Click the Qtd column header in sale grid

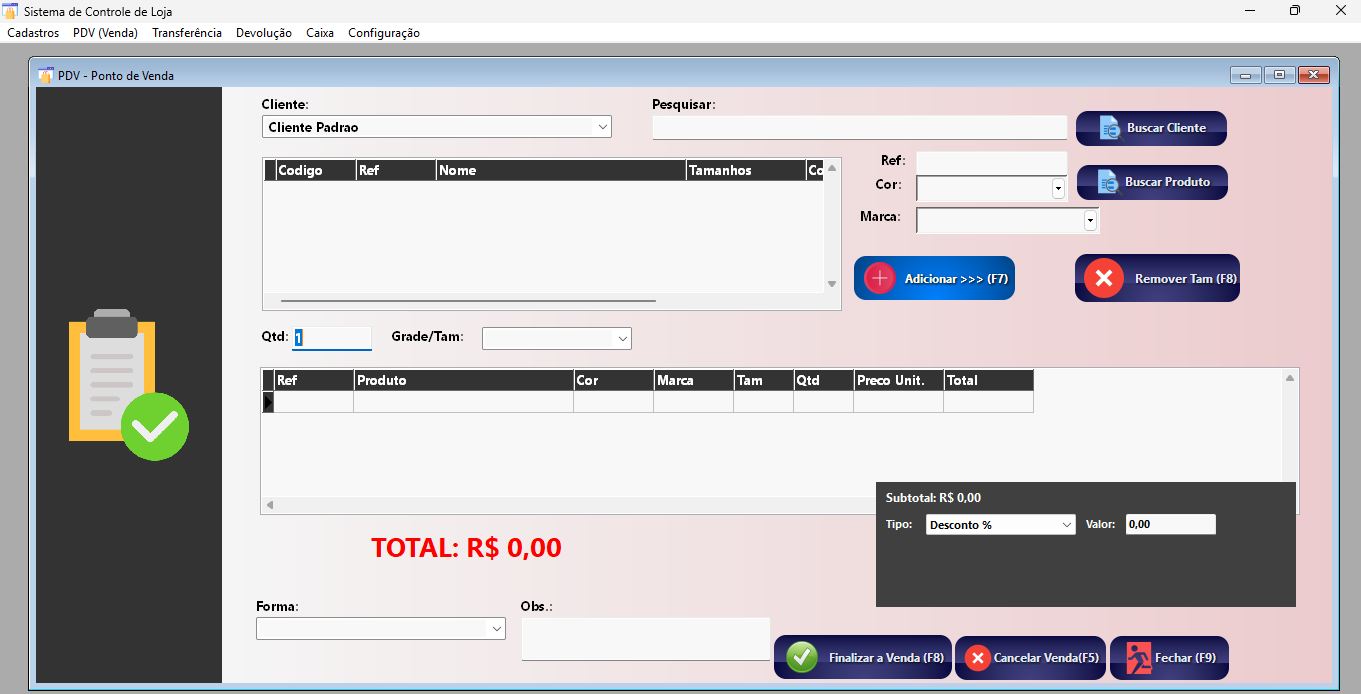tap(824, 380)
